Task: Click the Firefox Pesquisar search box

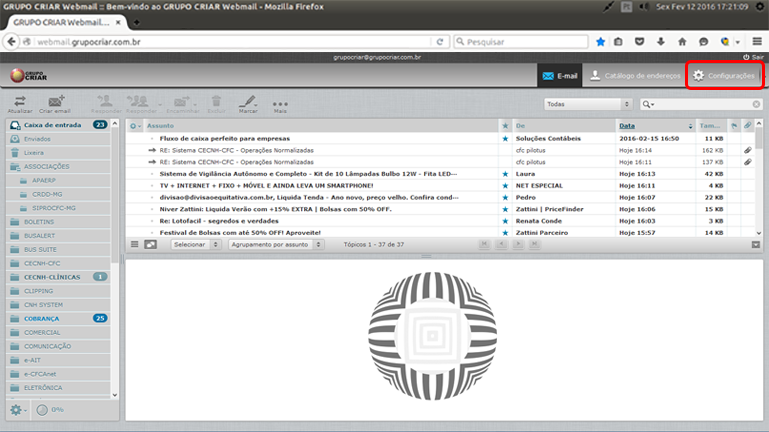Action: 521,42
